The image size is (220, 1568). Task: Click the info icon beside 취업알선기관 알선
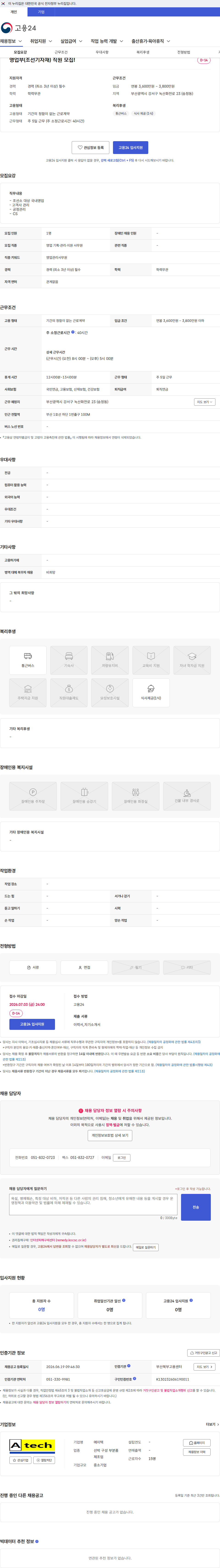tap(124, 1300)
